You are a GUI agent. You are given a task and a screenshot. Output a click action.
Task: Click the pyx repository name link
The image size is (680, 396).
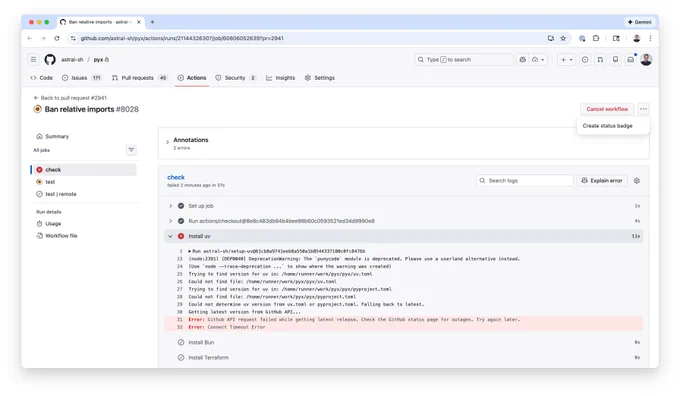point(98,59)
